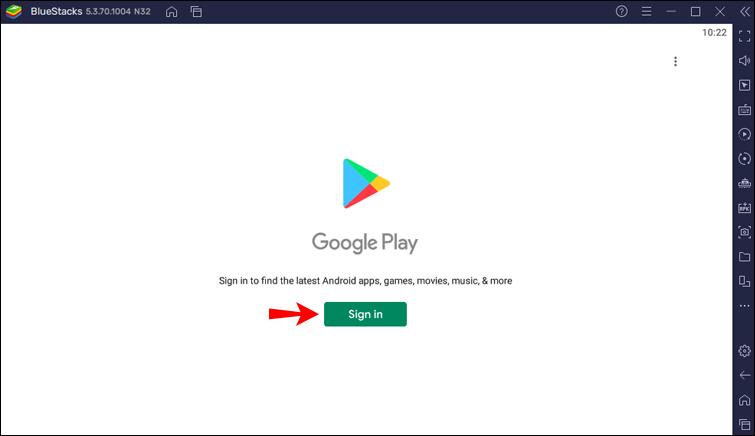This screenshot has width=755, height=436.
Task: Maximize the BlueStacks window
Action: (695, 11)
